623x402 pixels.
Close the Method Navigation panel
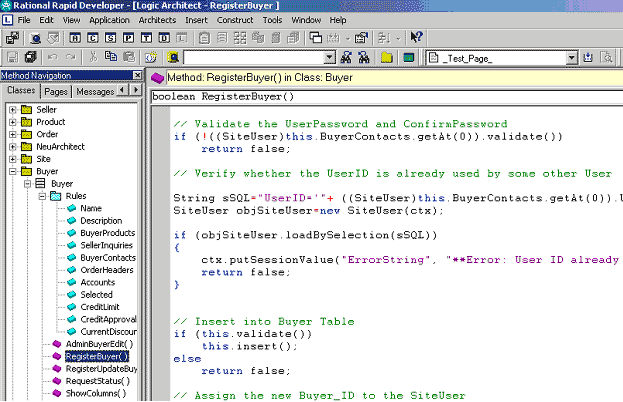click(x=136, y=76)
